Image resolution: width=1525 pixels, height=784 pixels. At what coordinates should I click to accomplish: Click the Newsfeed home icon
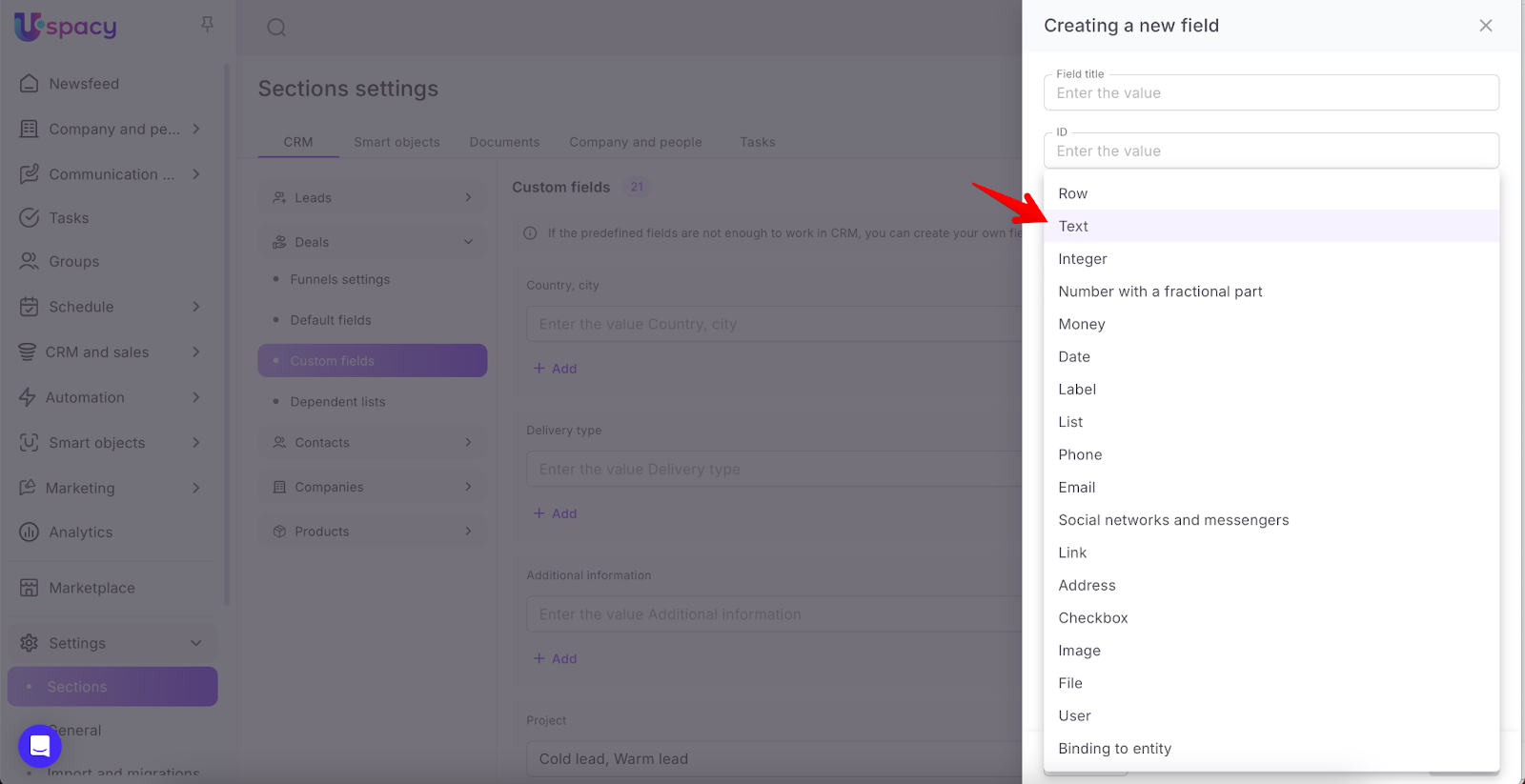click(30, 84)
